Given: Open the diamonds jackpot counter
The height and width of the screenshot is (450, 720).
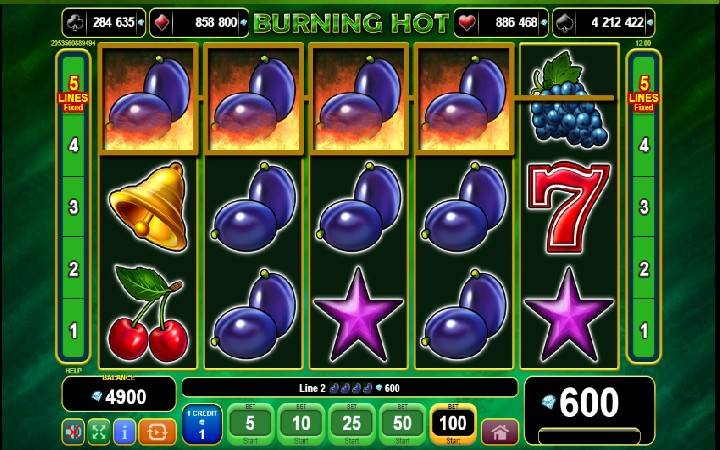Looking at the screenshot, I should pyautogui.click(x=199, y=22).
